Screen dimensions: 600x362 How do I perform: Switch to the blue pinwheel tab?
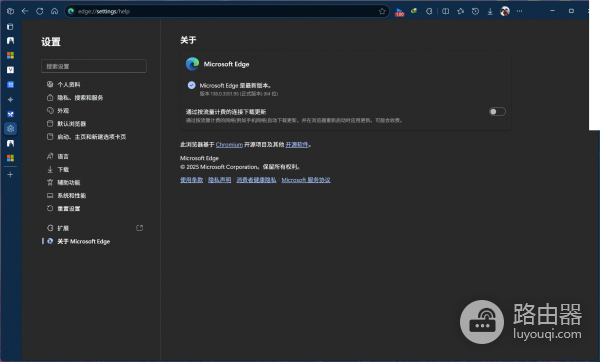point(10,114)
